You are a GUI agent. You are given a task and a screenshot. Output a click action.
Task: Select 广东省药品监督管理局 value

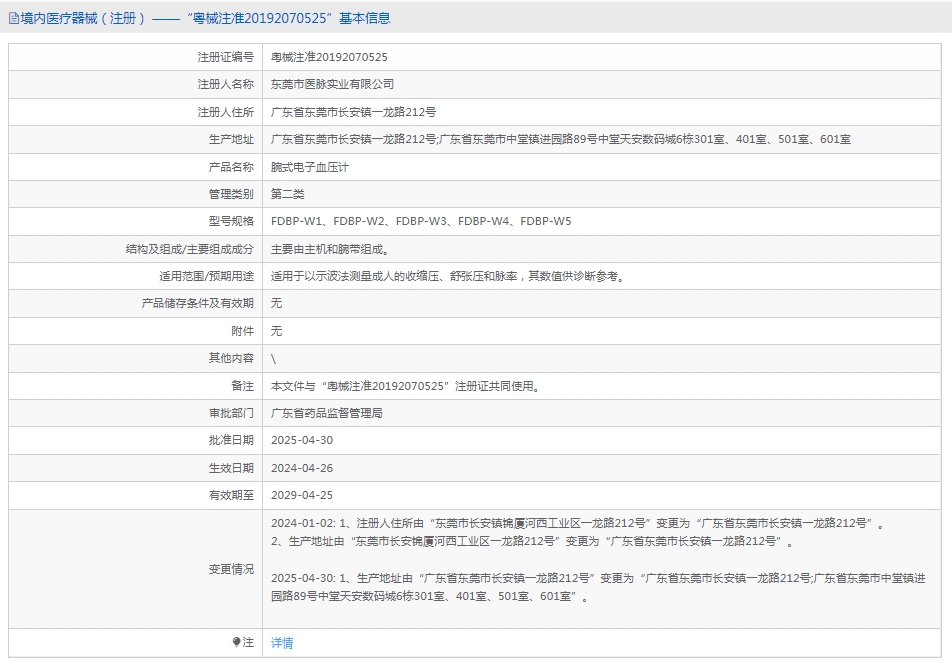click(327, 413)
